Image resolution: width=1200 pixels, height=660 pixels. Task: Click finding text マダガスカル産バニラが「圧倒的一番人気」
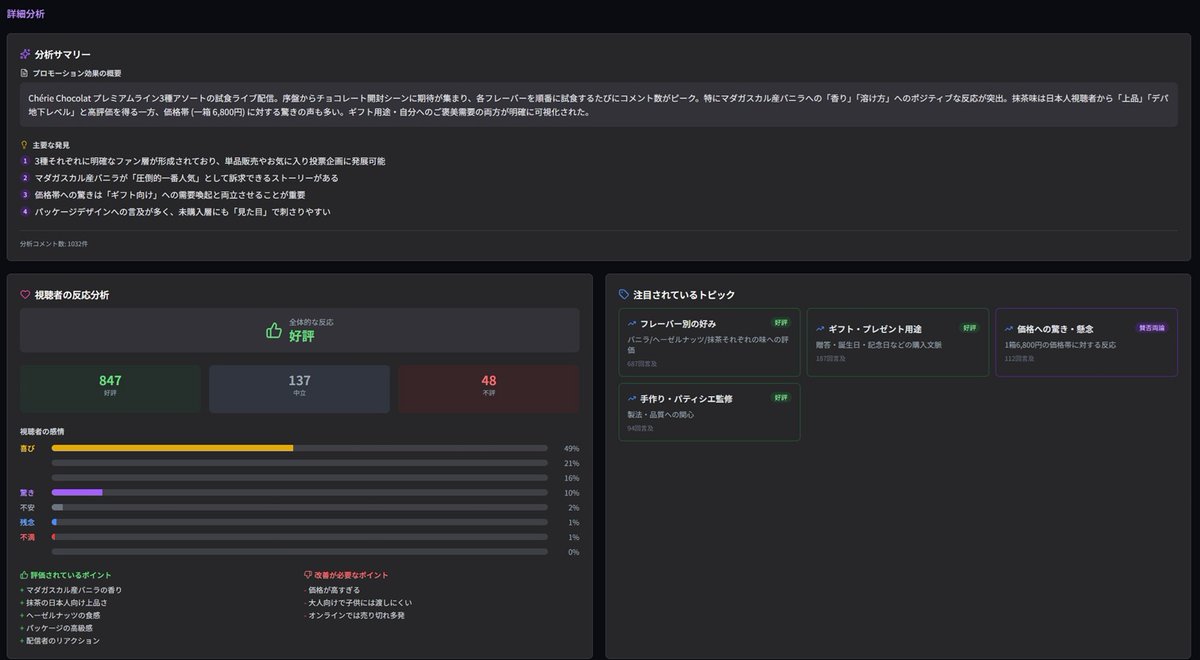(187, 178)
